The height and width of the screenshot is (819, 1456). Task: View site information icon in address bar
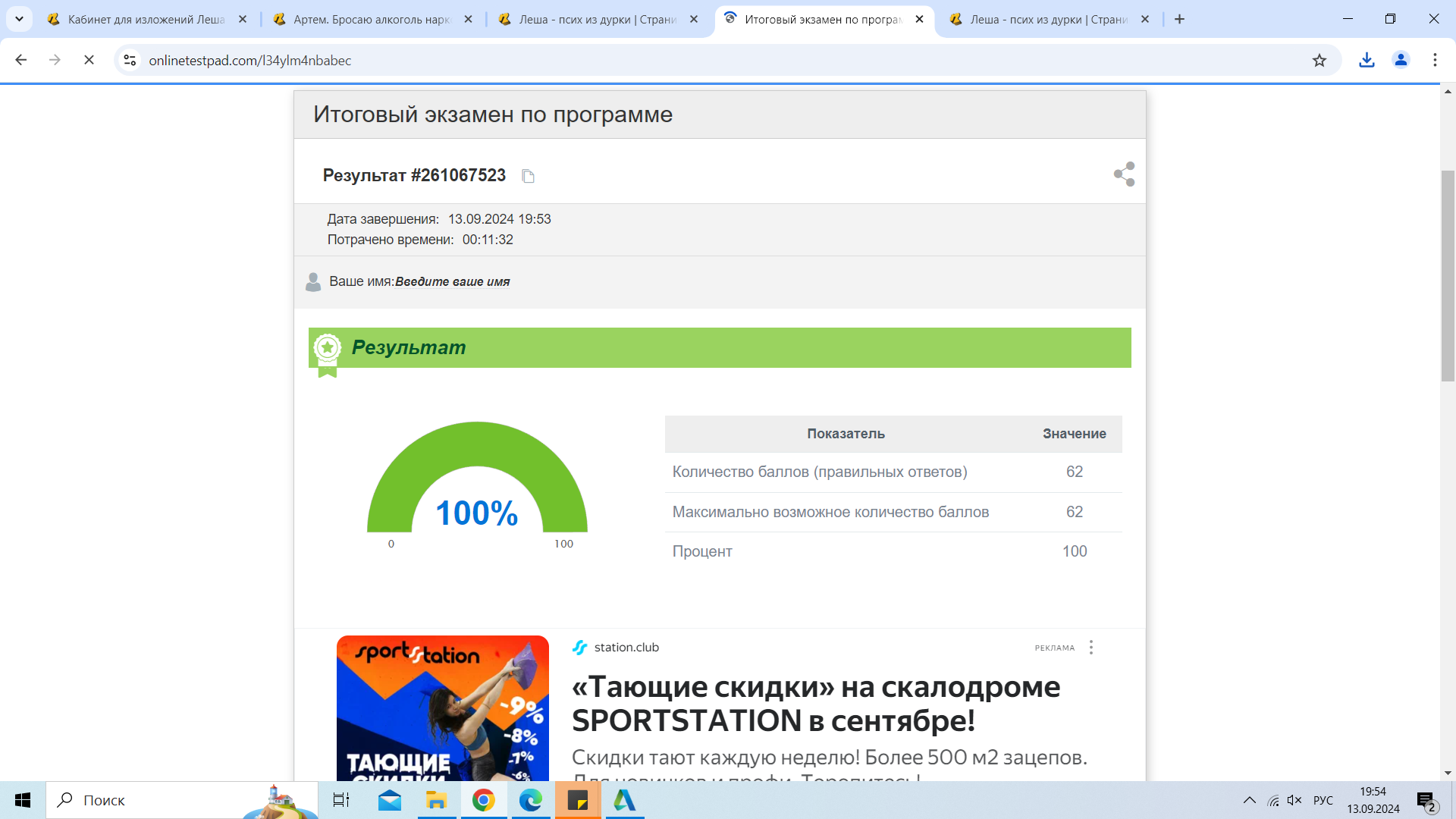[130, 61]
